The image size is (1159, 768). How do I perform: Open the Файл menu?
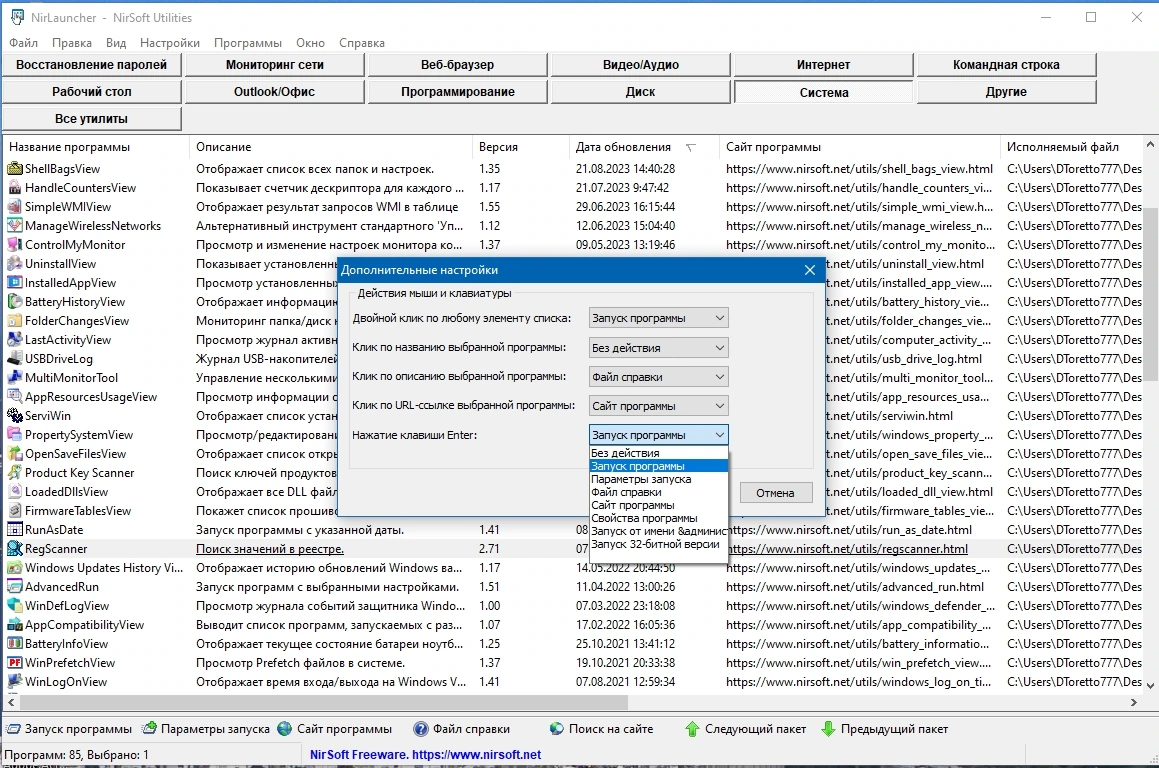(24, 43)
